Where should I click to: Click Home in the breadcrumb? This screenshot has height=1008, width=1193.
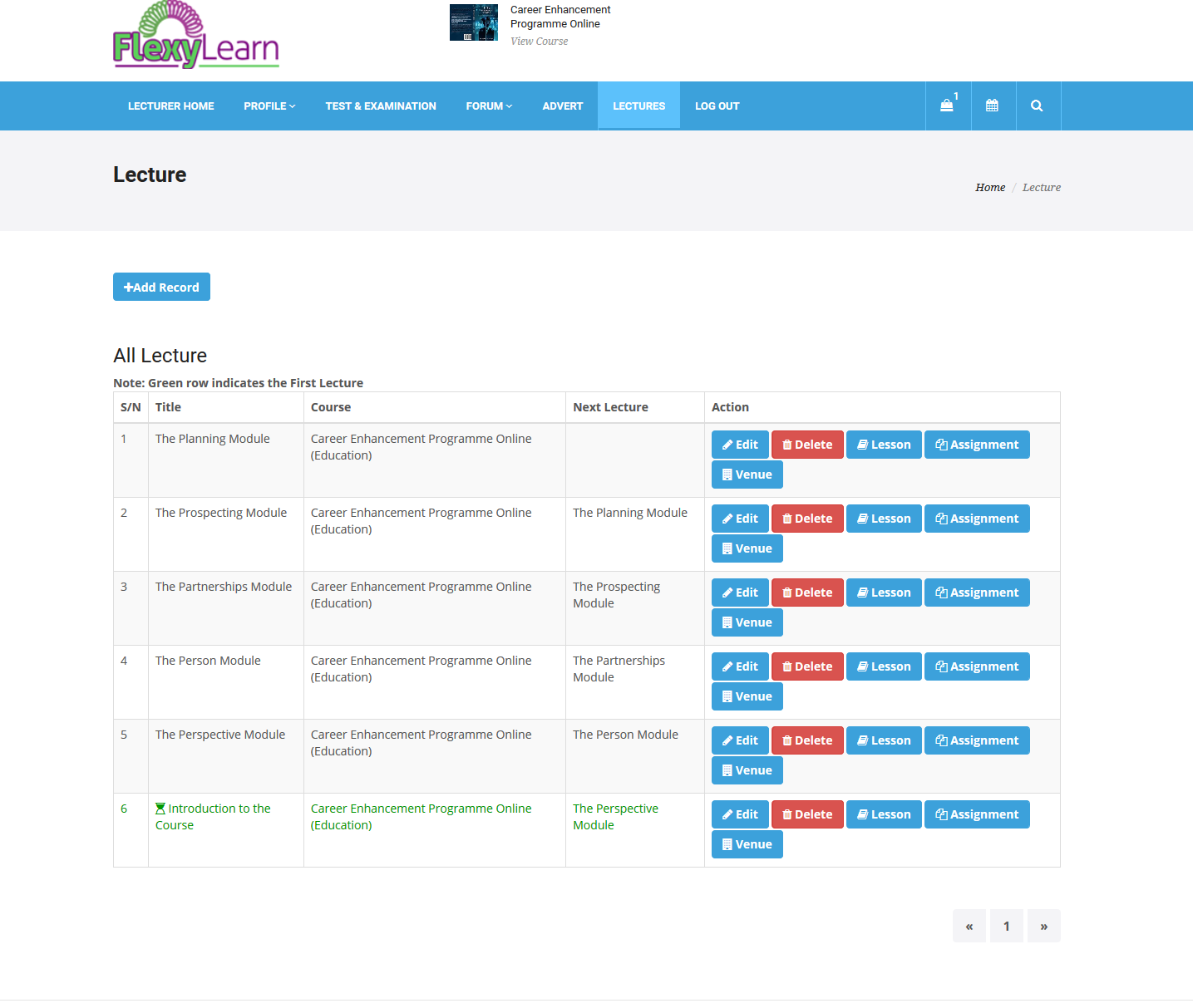pyautogui.click(x=989, y=188)
